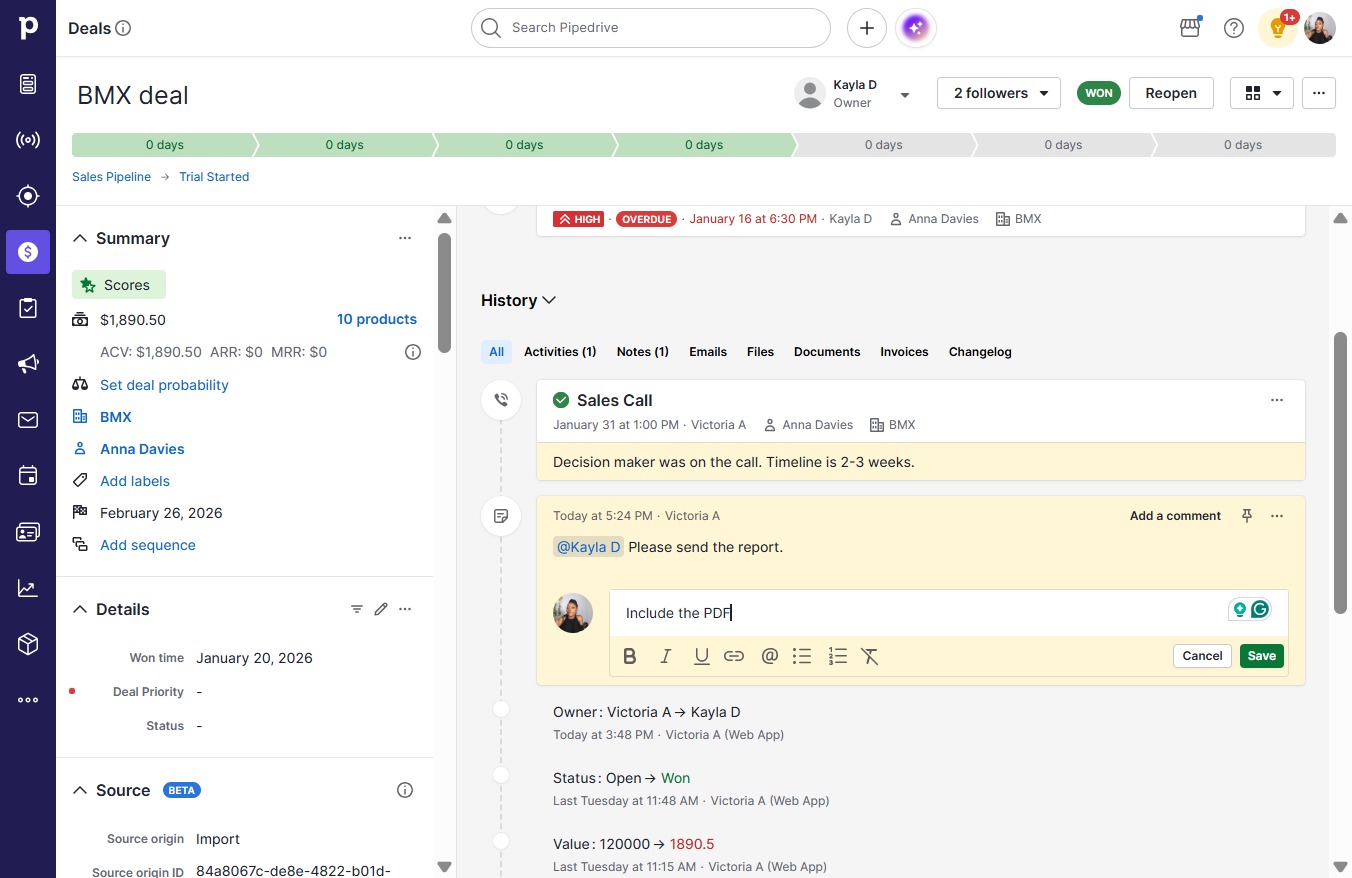Screen dimensions: 1352x878
Task: Click the Underline formatting icon
Action: coord(702,656)
